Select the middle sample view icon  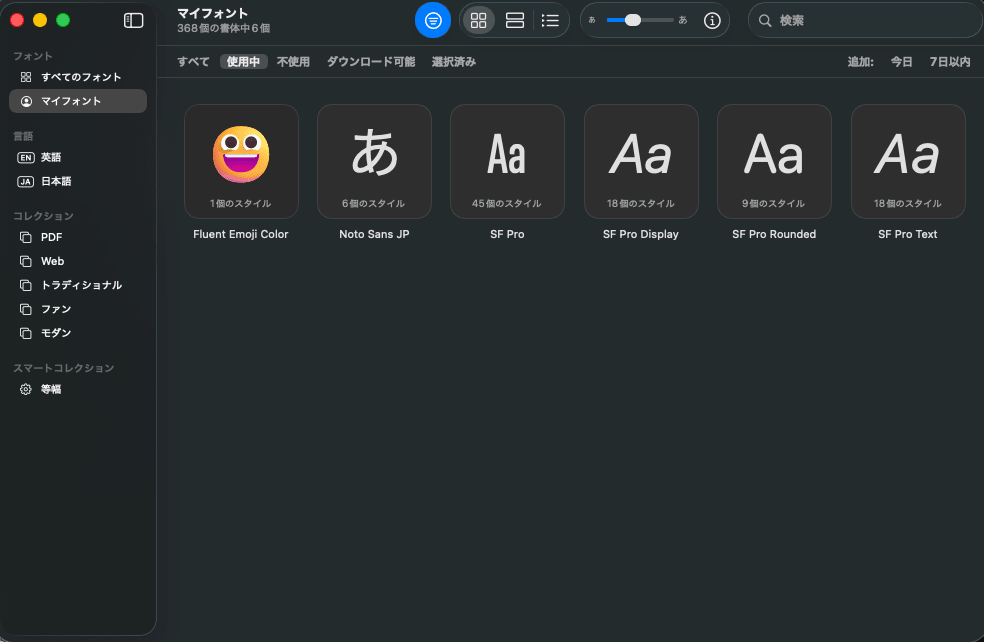[514, 20]
